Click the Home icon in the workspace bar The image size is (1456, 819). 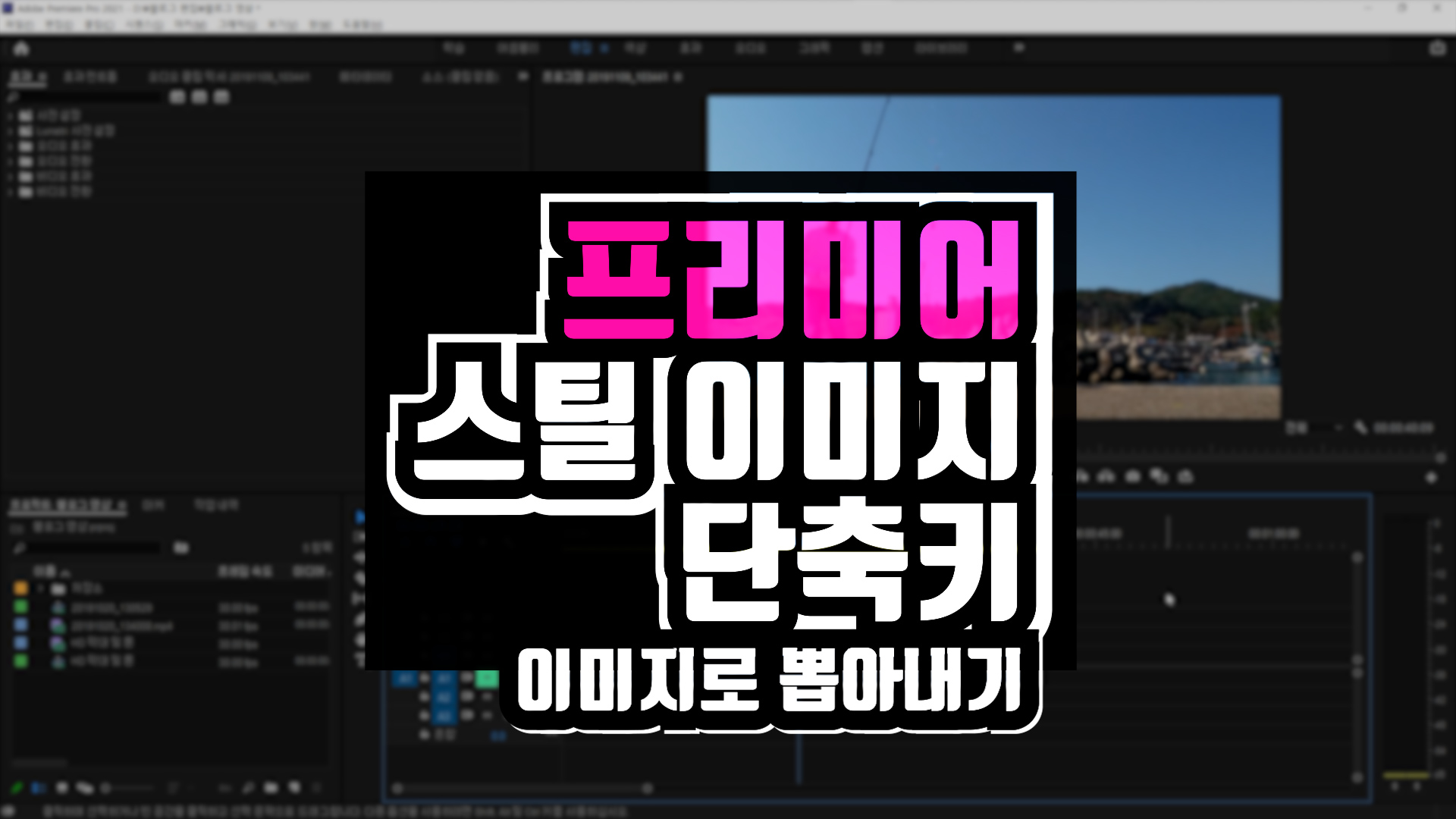tap(21, 49)
